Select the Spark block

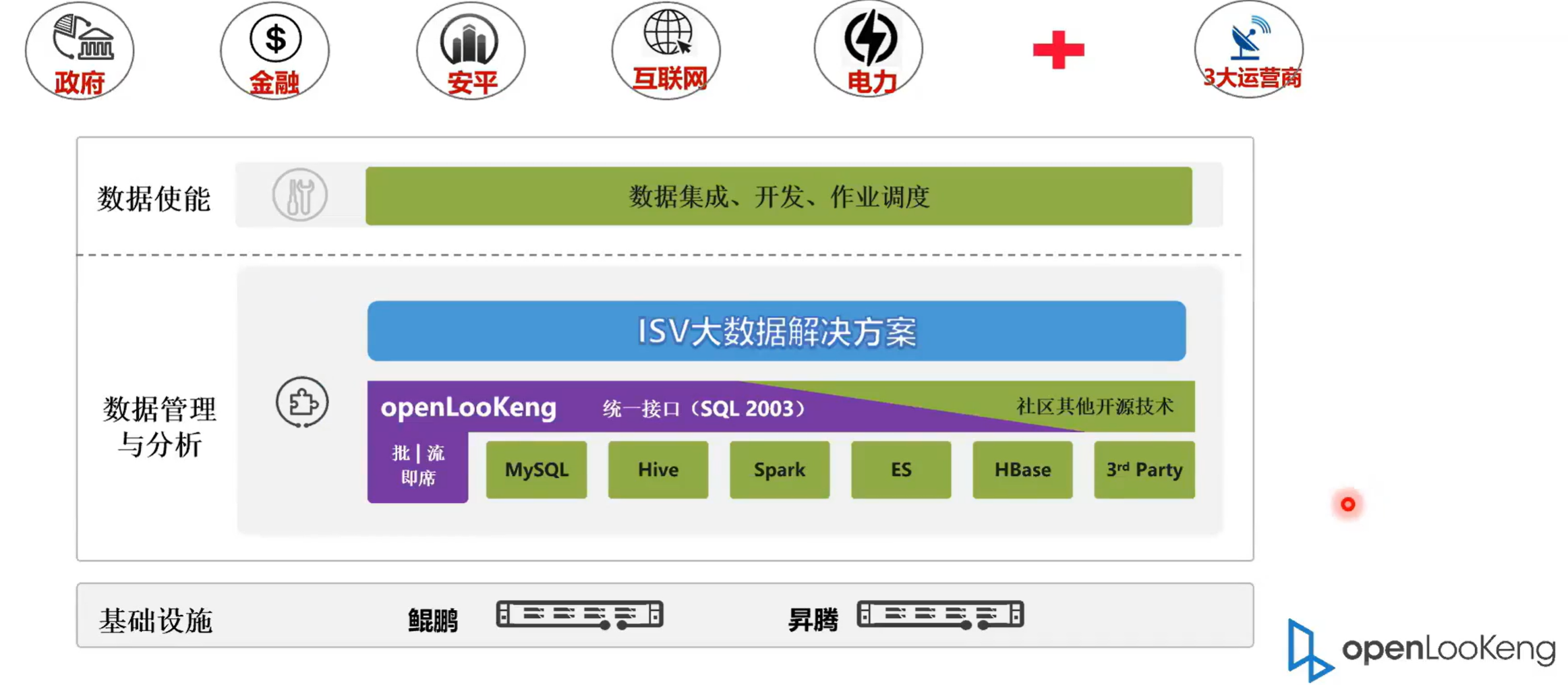(x=780, y=470)
